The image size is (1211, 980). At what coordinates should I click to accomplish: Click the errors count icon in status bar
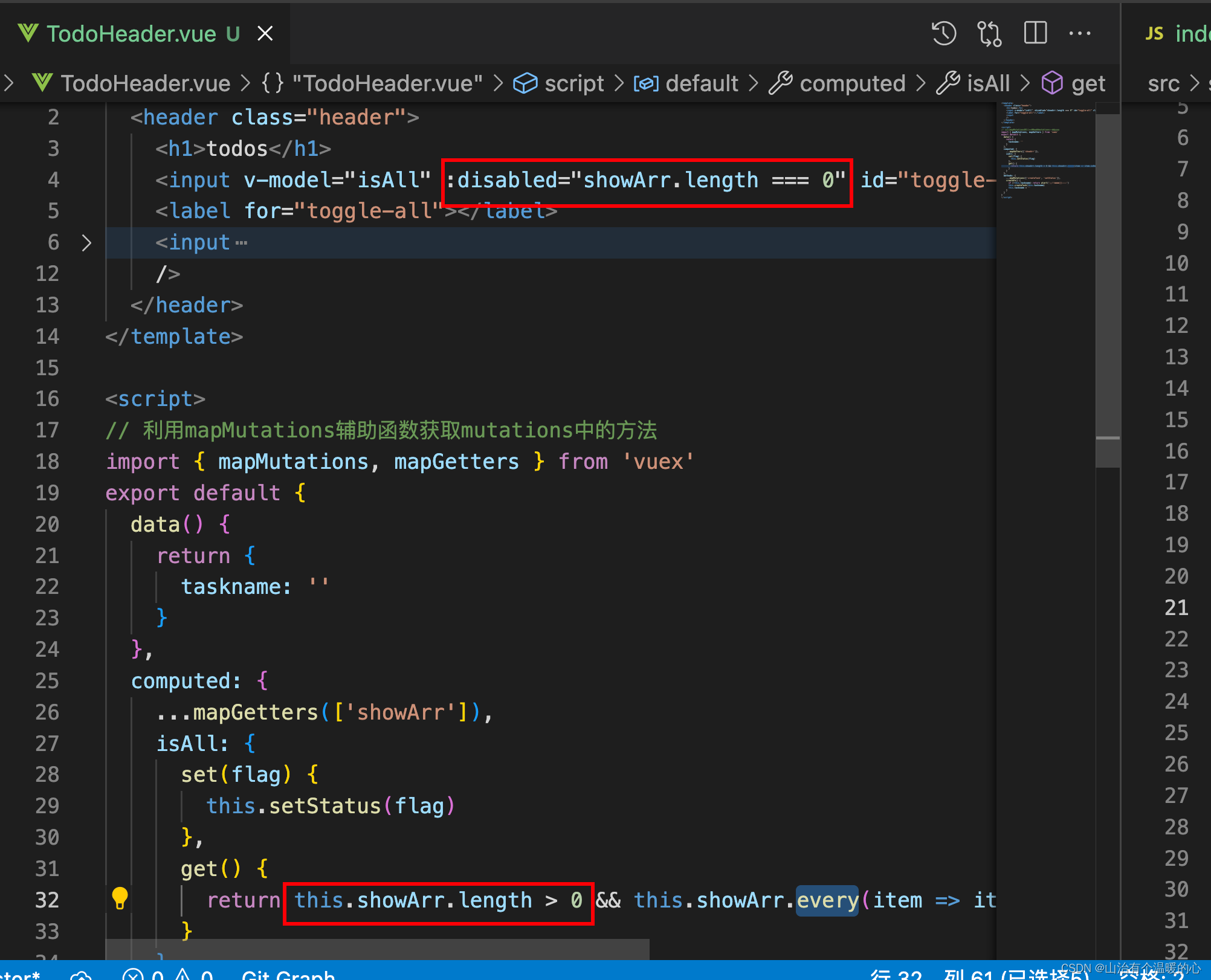pyautogui.click(x=134, y=974)
